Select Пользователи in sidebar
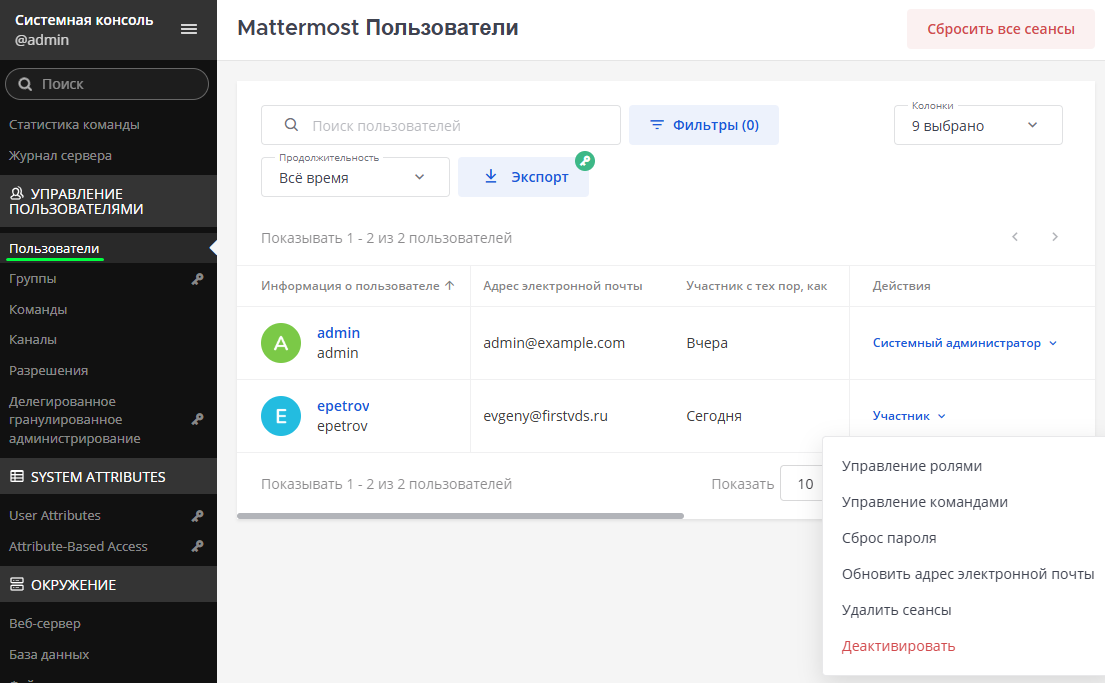Viewport: 1105px width, 683px height. (54, 248)
